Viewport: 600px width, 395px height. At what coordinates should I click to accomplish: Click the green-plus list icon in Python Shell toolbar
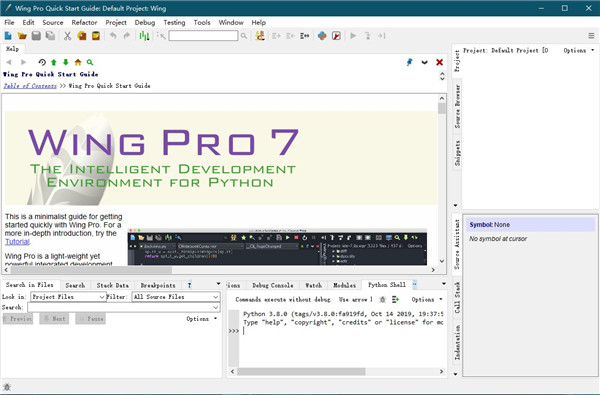[x=396, y=299]
